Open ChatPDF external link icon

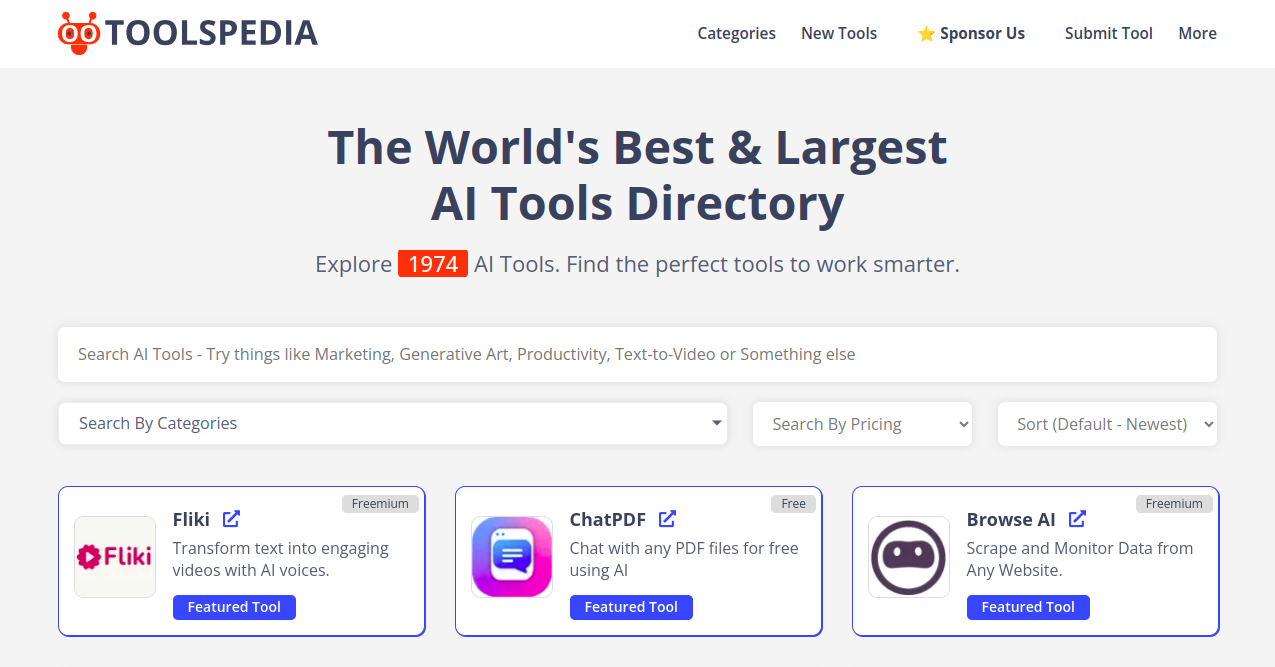667,518
